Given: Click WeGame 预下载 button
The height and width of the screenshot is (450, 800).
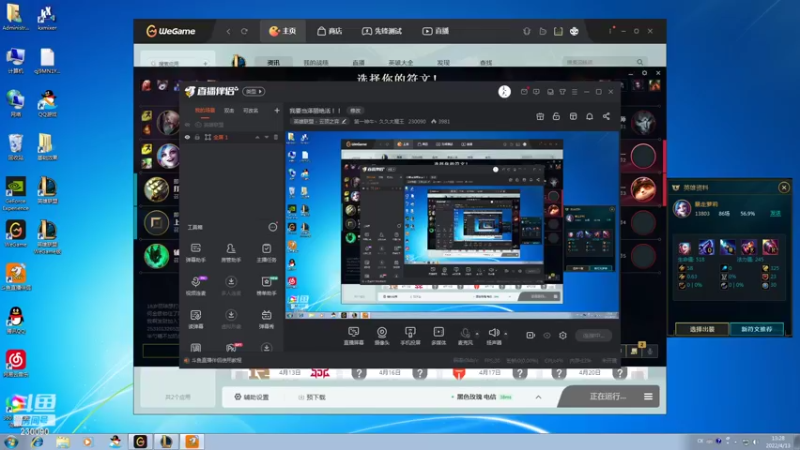Looking at the screenshot, I should click(312, 397).
